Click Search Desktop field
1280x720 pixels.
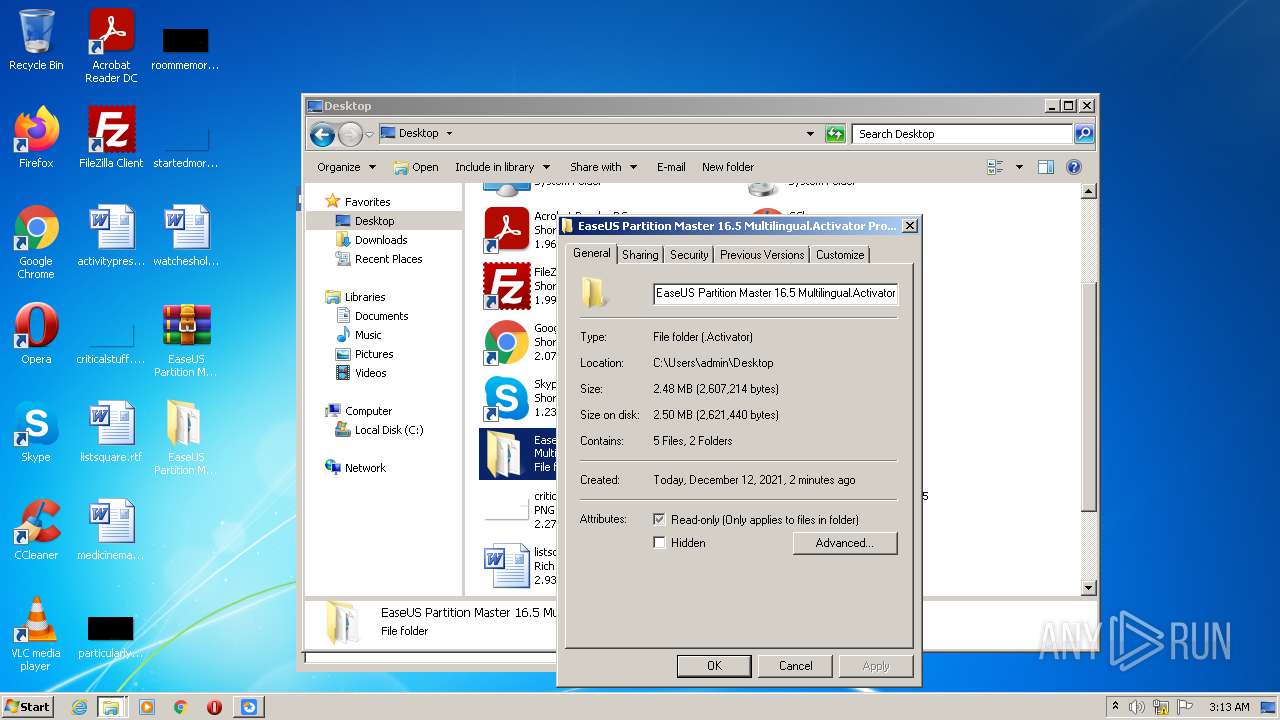962,134
